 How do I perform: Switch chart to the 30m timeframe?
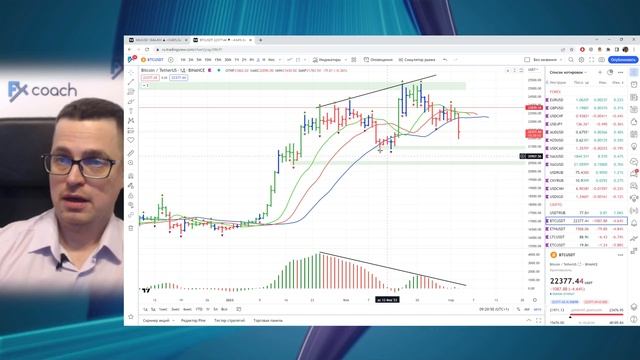(228, 60)
